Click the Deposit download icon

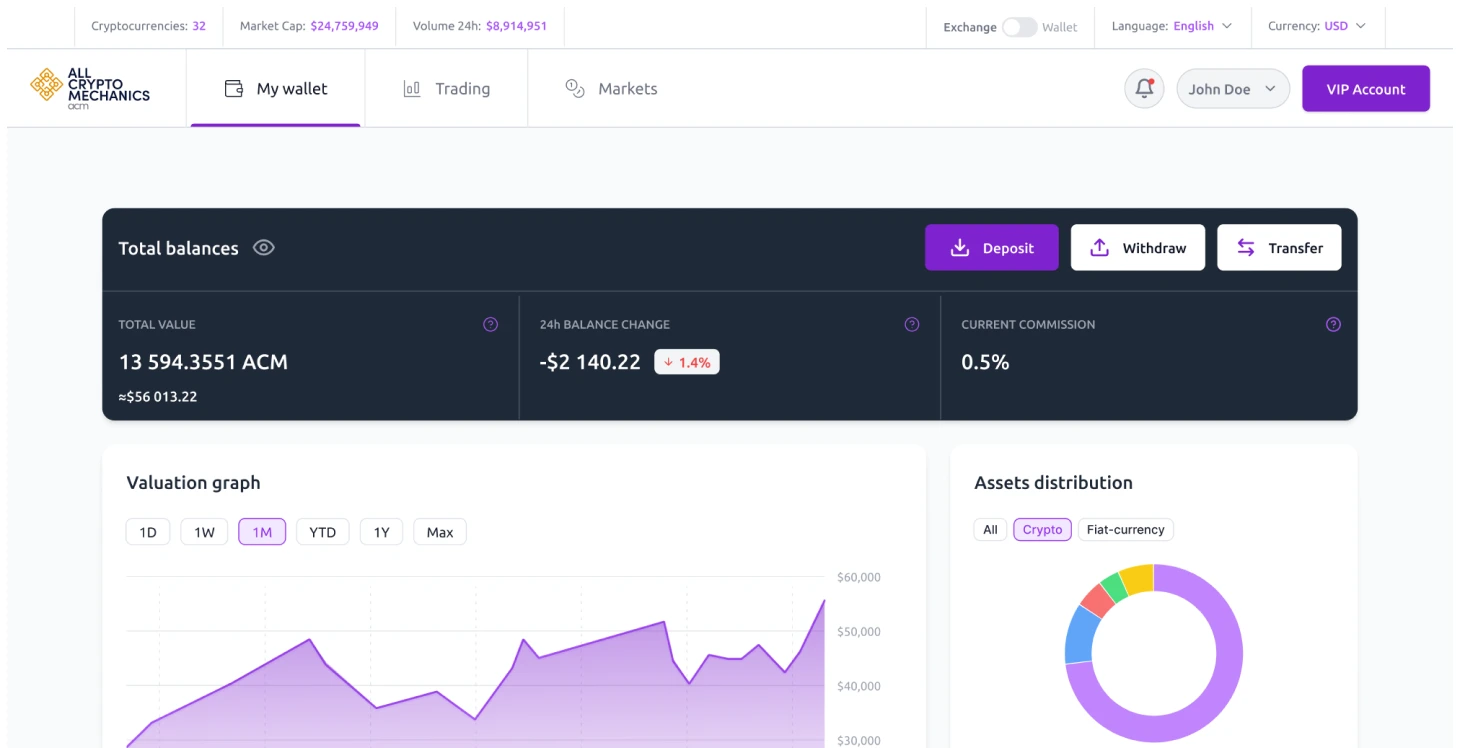tap(961, 247)
